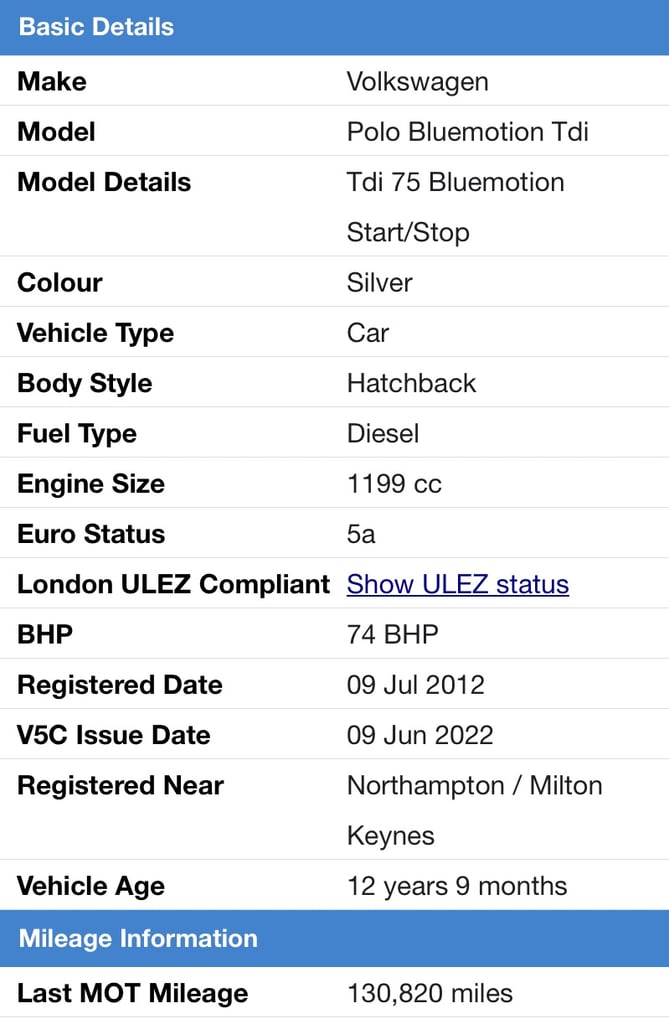The height and width of the screenshot is (1024, 669).
Task: Select the 12 years 9 months age
Action: pyautogui.click(x=457, y=886)
